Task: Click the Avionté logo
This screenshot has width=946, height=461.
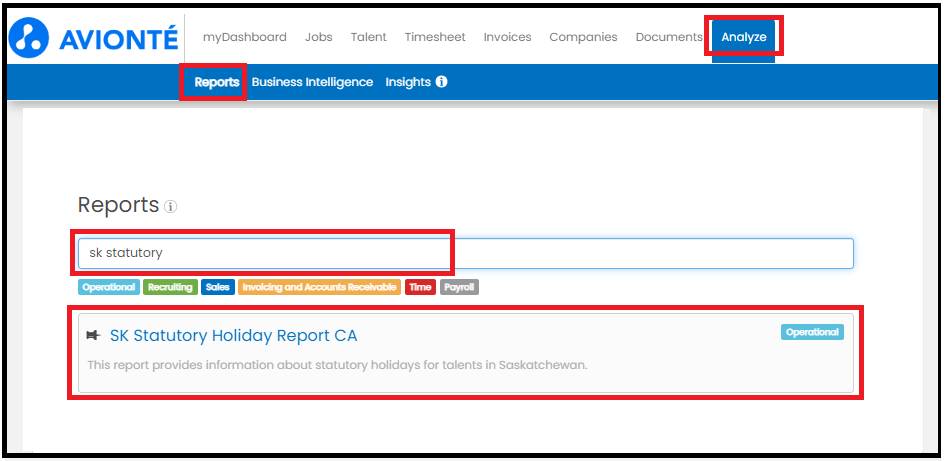Action: [x=94, y=37]
